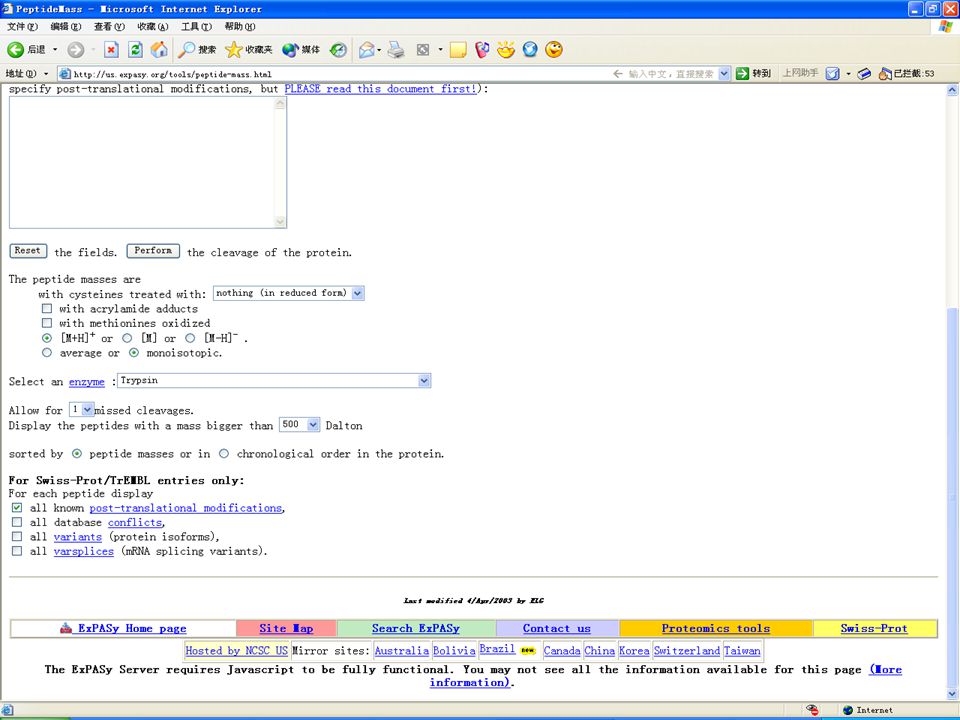Uncheck all known post-translational modifications checkbox
This screenshot has width=960, height=720.
[x=17, y=508]
